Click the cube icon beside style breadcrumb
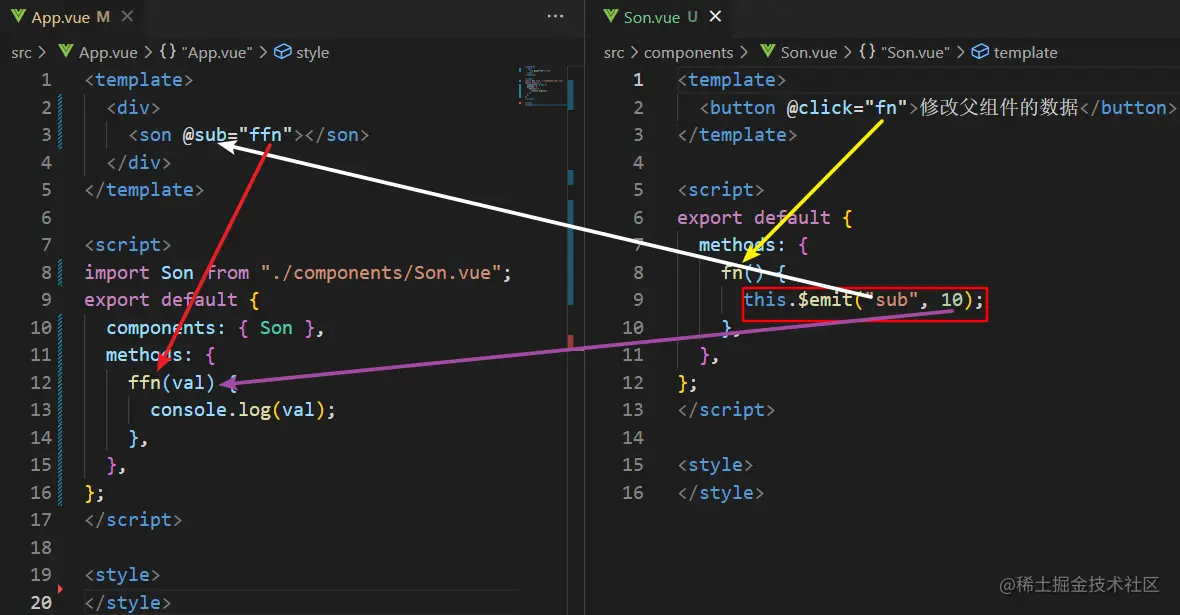1180x615 pixels. pyautogui.click(x=282, y=51)
